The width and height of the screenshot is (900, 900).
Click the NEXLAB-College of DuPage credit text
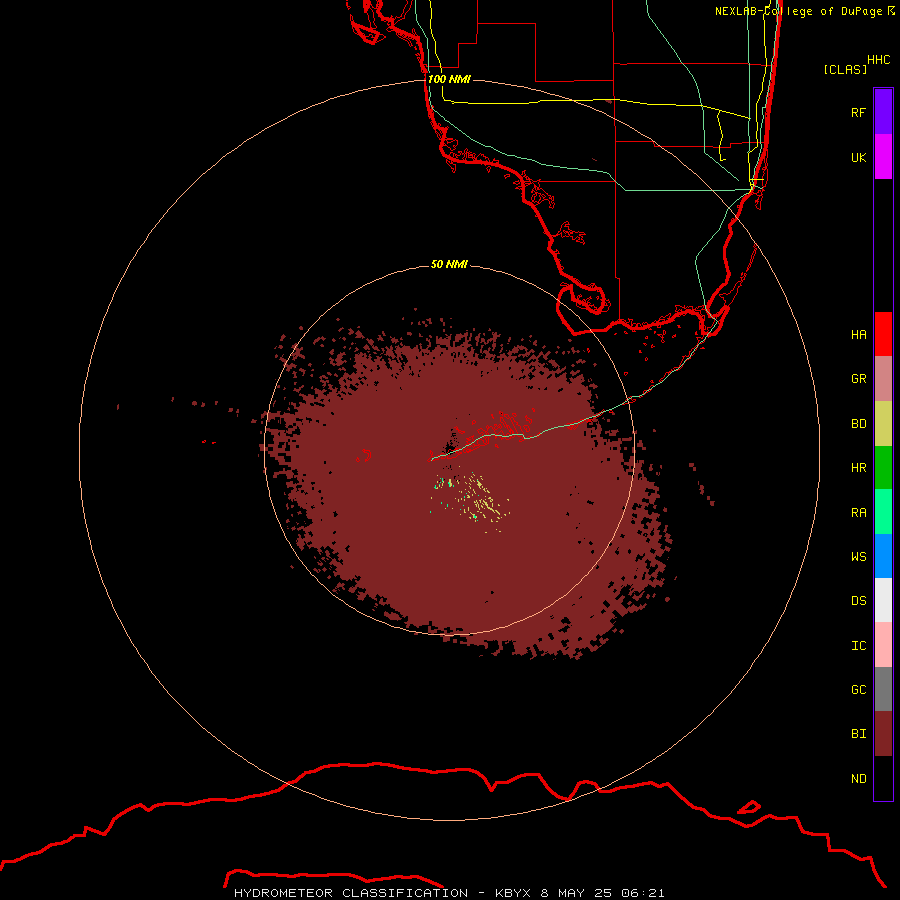click(x=798, y=11)
